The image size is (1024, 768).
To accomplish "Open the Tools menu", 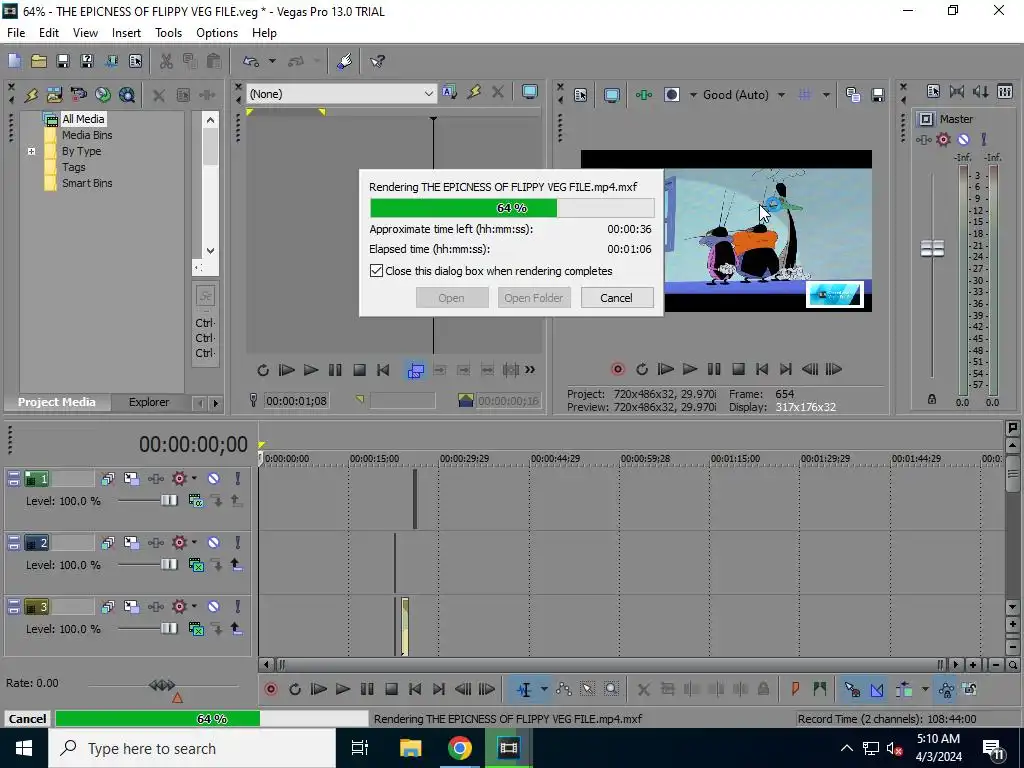I will [x=168, y=33].
